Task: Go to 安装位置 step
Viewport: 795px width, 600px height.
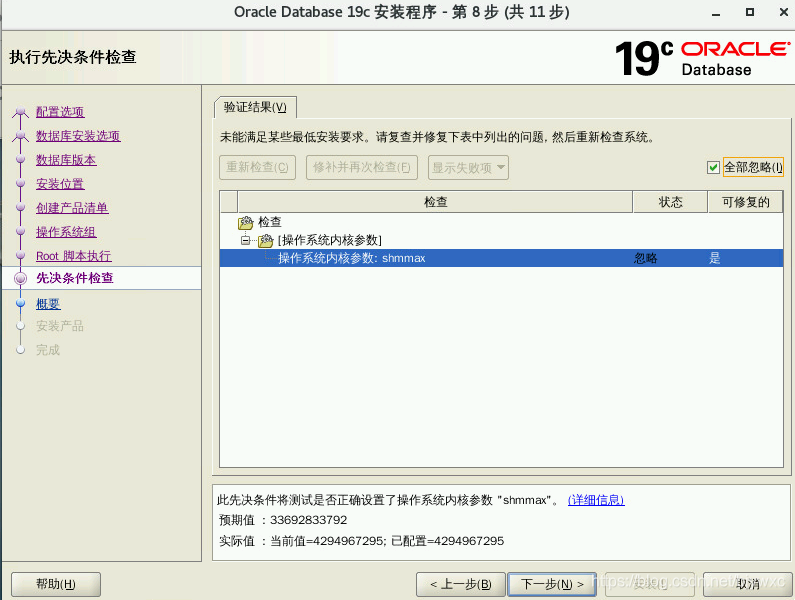Action: point(60,184)
